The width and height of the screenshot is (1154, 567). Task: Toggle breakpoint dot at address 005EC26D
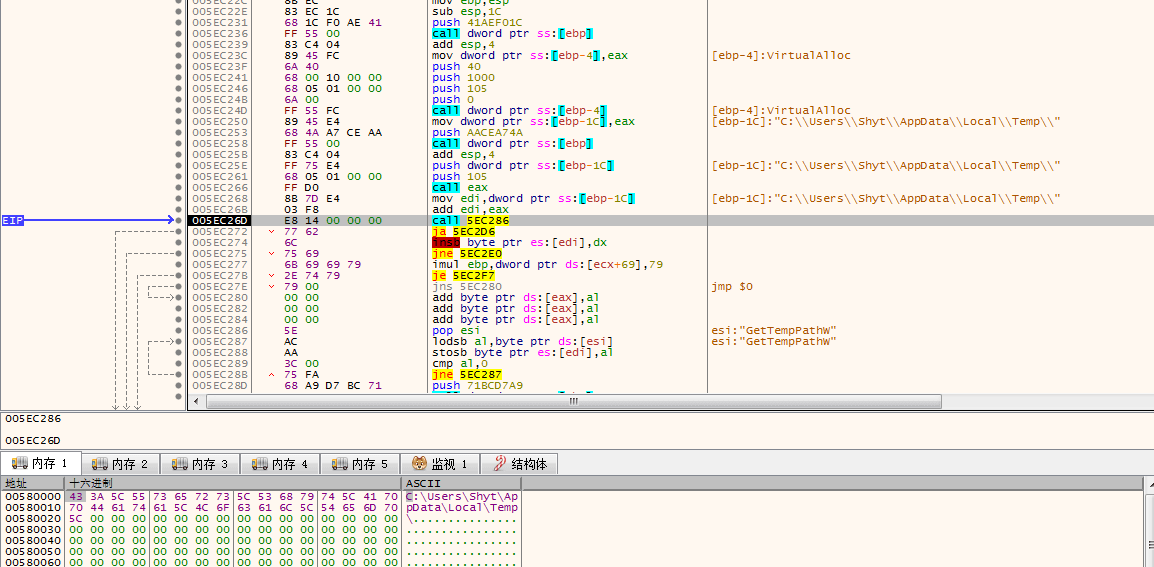point(179,220)
